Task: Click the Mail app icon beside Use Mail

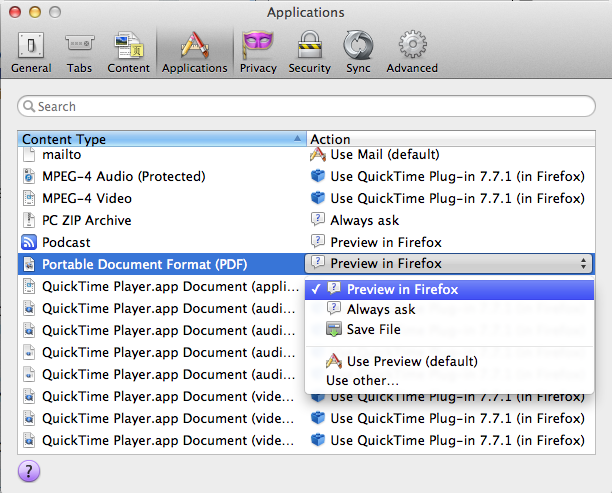Action: tap(318, 155)
